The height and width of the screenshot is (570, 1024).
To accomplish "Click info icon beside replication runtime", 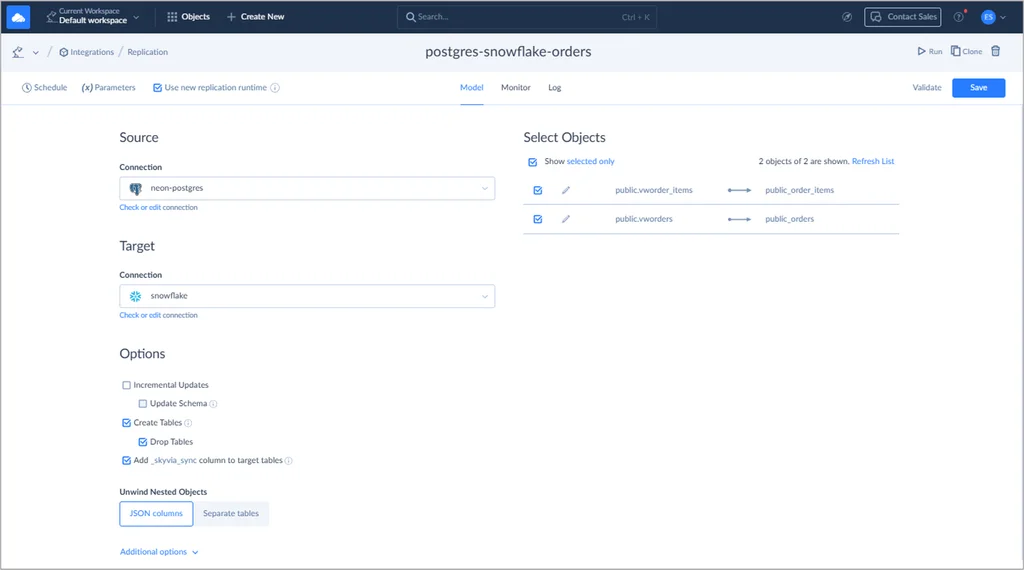I will 275,87.
